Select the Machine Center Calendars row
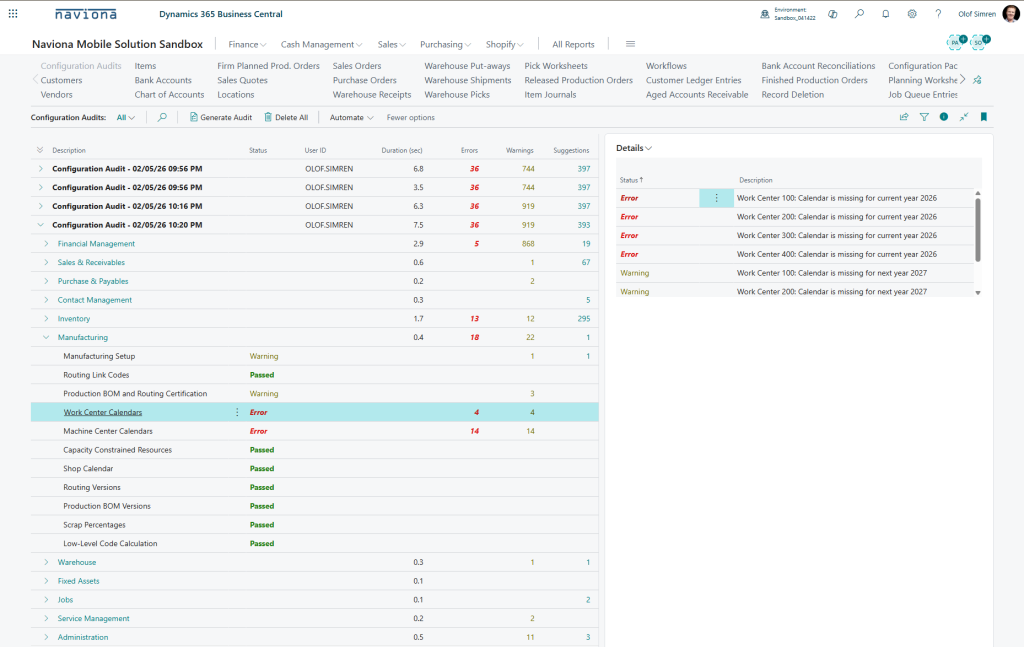This screenshot has height=647, width=1024. pos(108,431)
